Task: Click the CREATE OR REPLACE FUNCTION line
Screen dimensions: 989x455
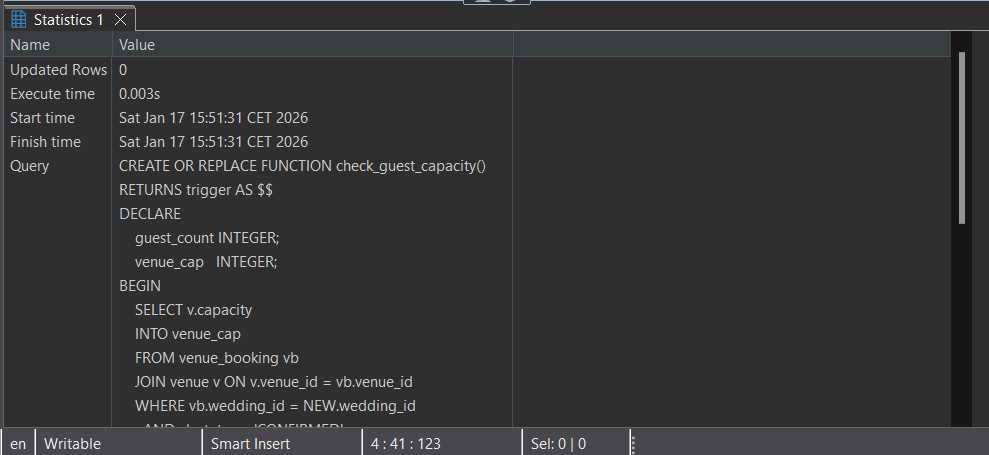Action: click(302, 166)
